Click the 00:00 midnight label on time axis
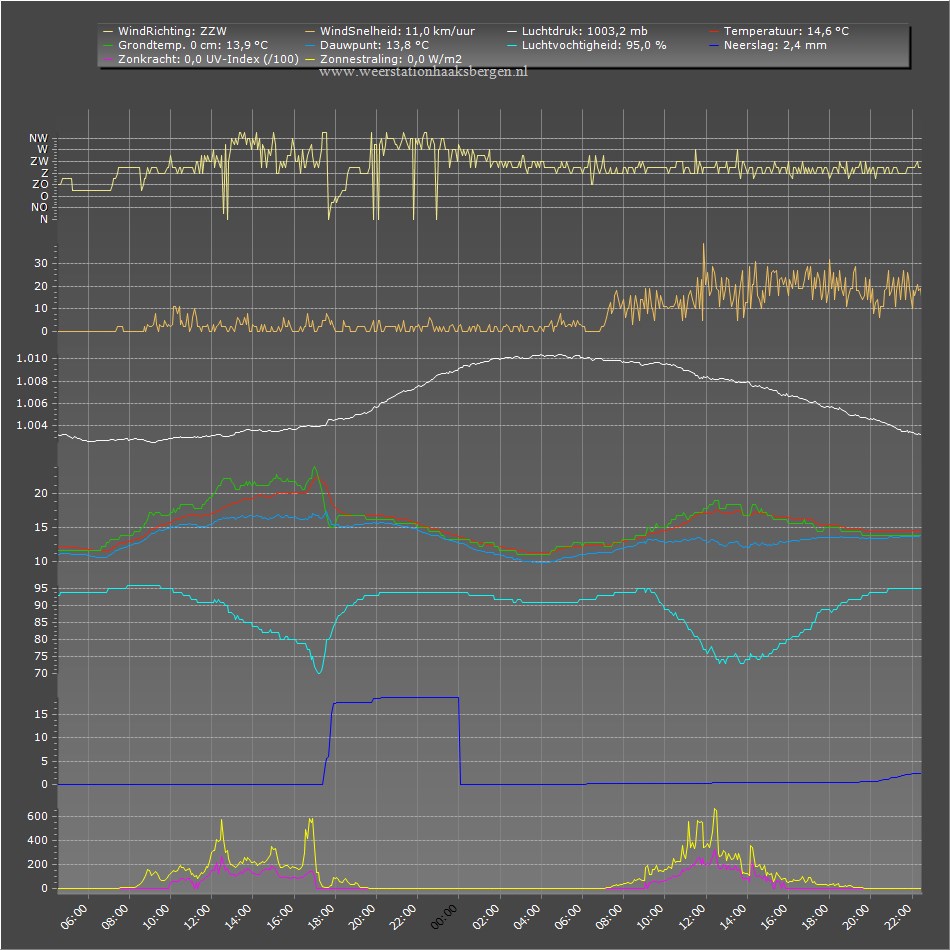 point(444,917)
